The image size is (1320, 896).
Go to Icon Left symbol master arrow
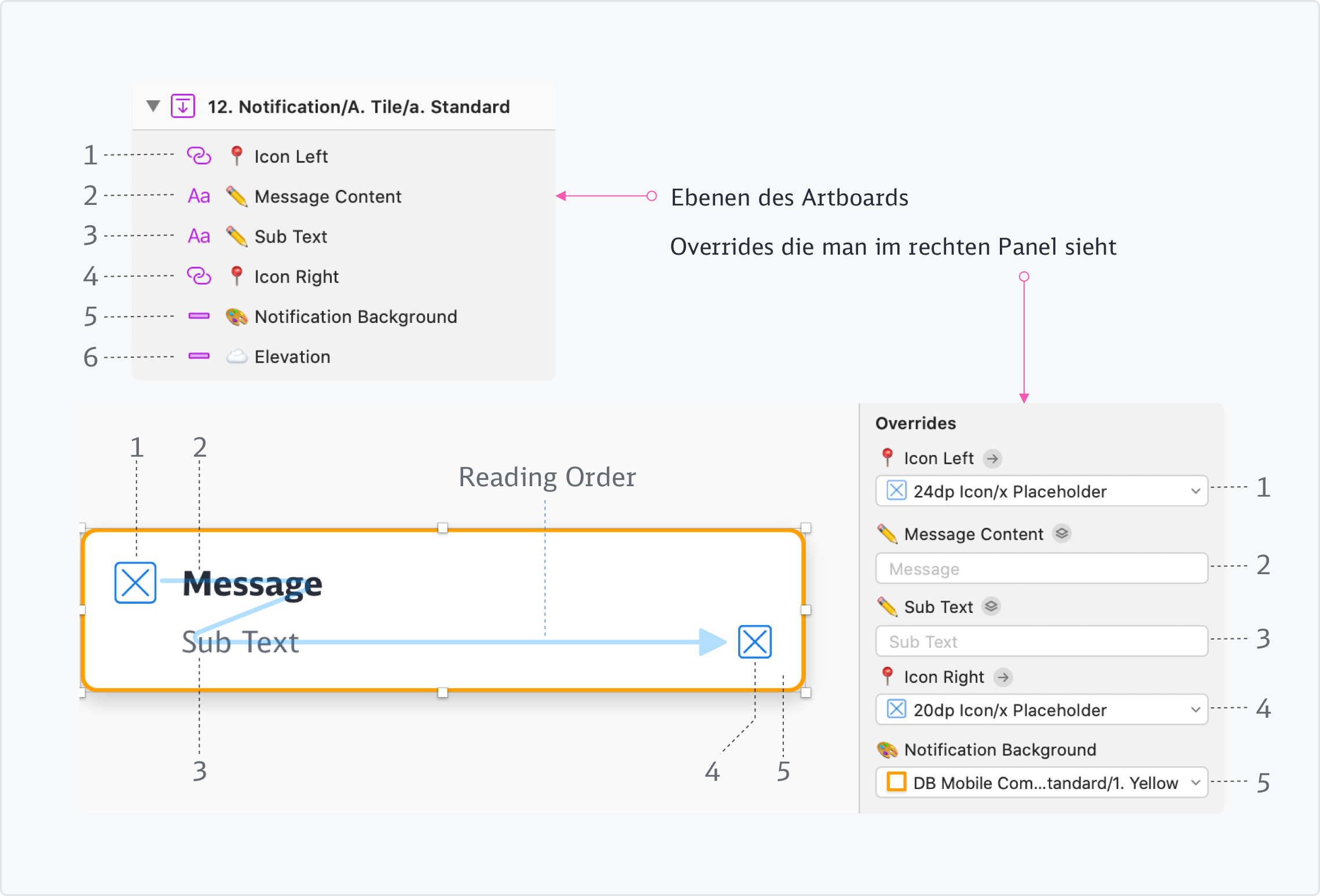tap(993, 458)
